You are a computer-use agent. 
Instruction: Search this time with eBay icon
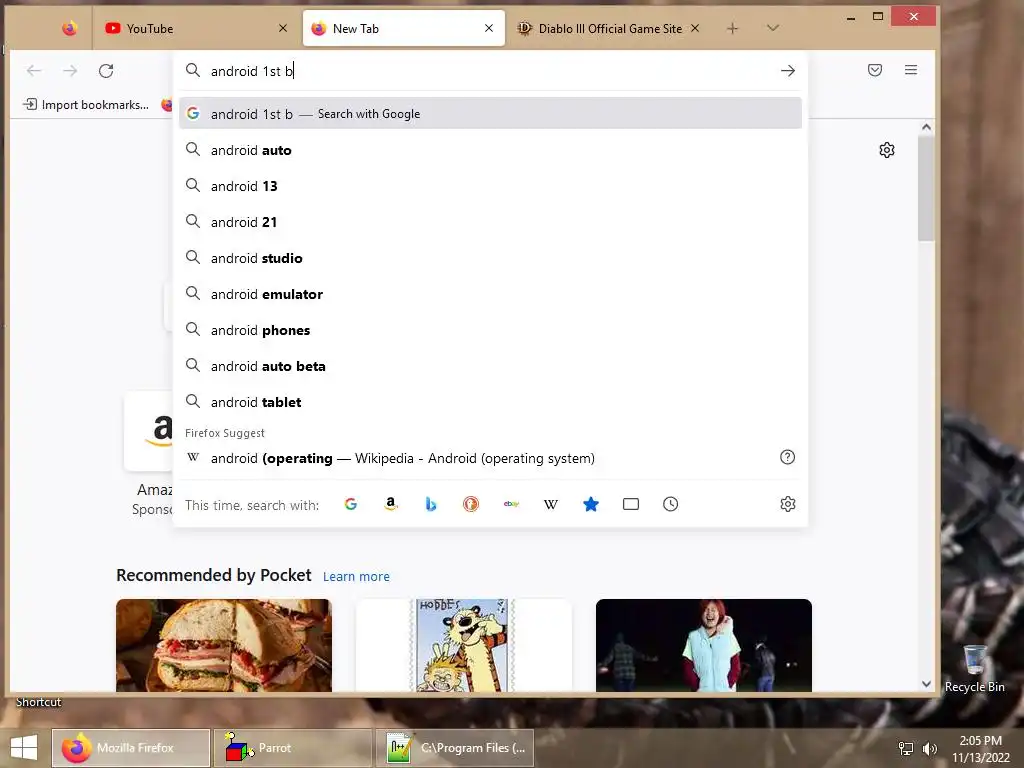click(511, 504)
